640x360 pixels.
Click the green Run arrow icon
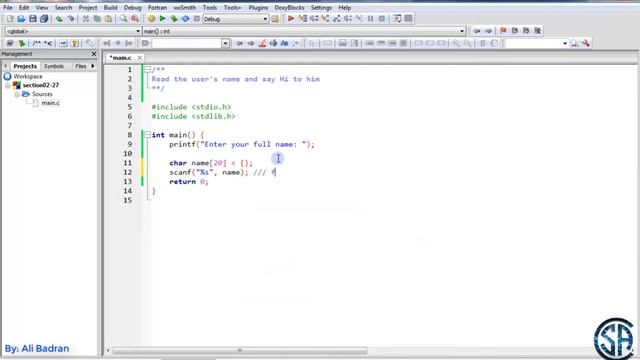tap(162, 19)
